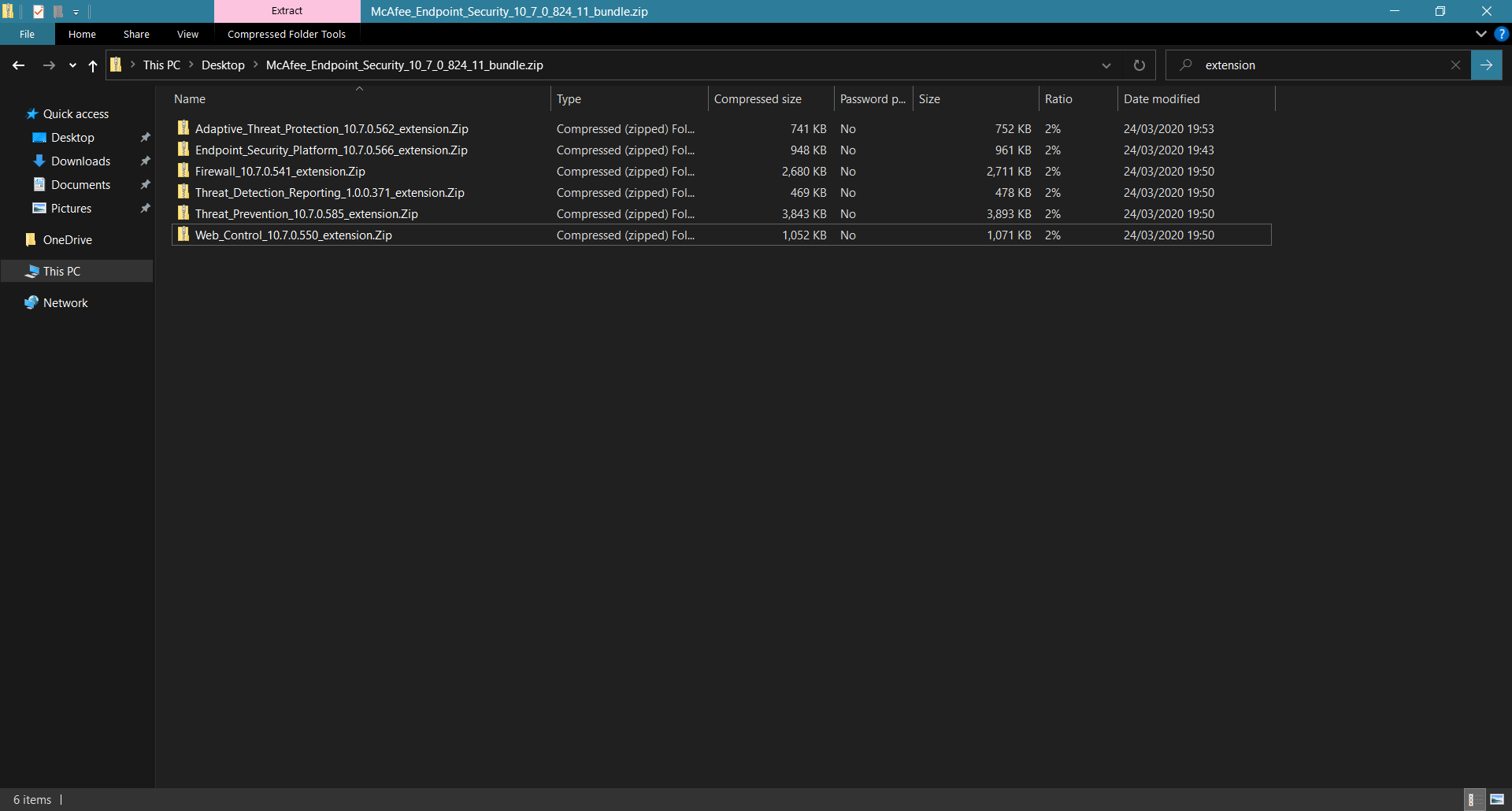Clear the search box text

(x=1455, y=65)
